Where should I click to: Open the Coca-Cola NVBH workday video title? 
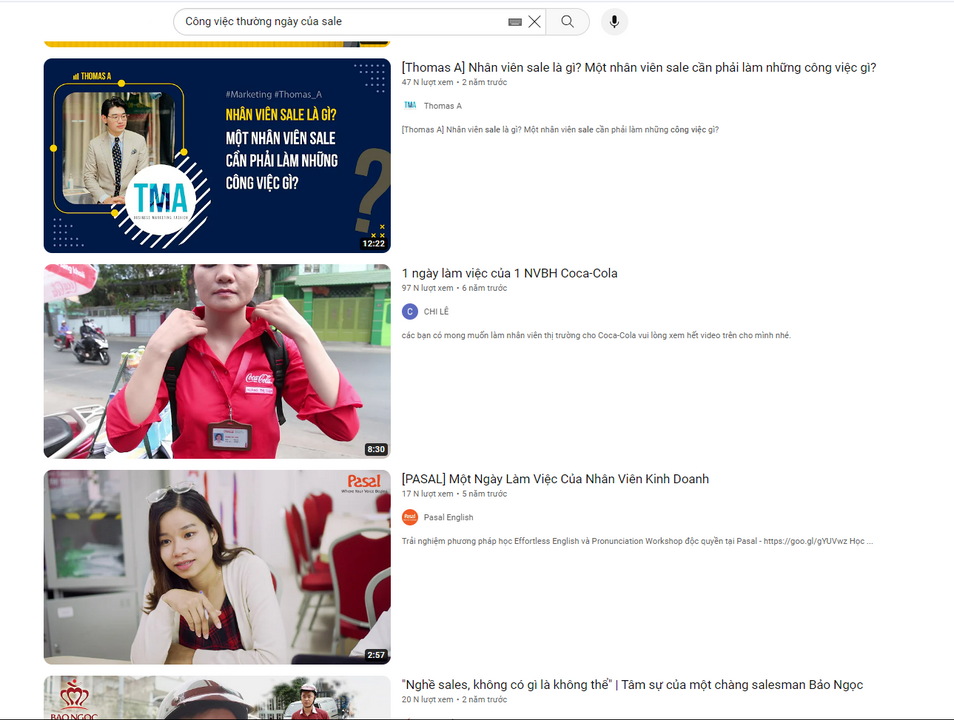point(509,272)
